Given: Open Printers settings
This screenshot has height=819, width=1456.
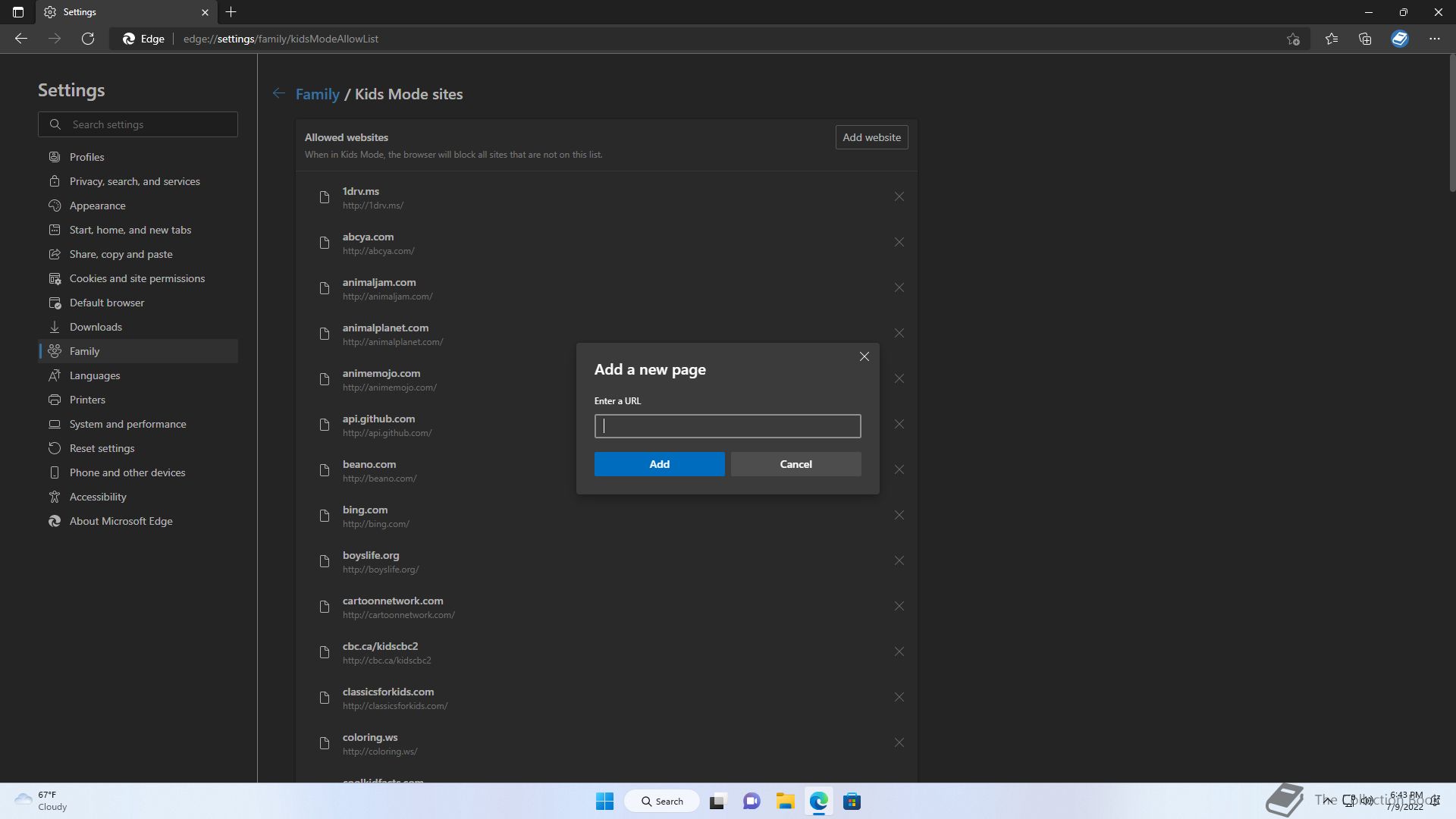Looking at the screenshot, I should [138, 400].
